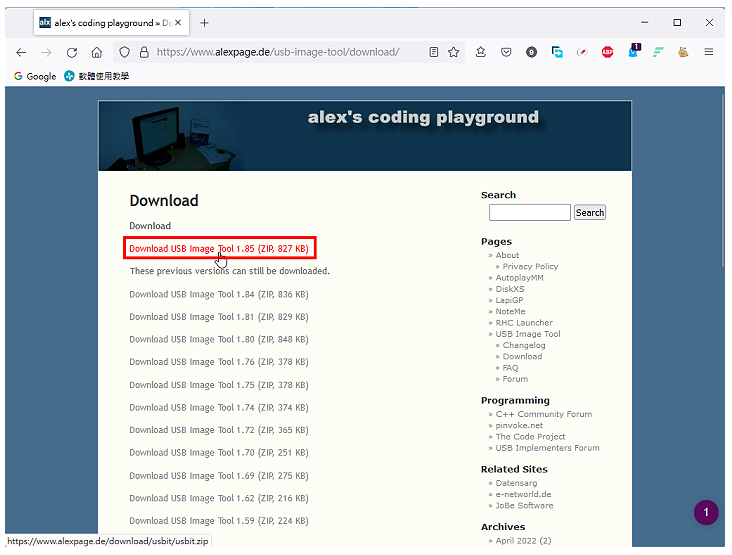Viewport: 732px width, 555px height.
Task: Open the NoteMe page link
Action: point(510,311)
